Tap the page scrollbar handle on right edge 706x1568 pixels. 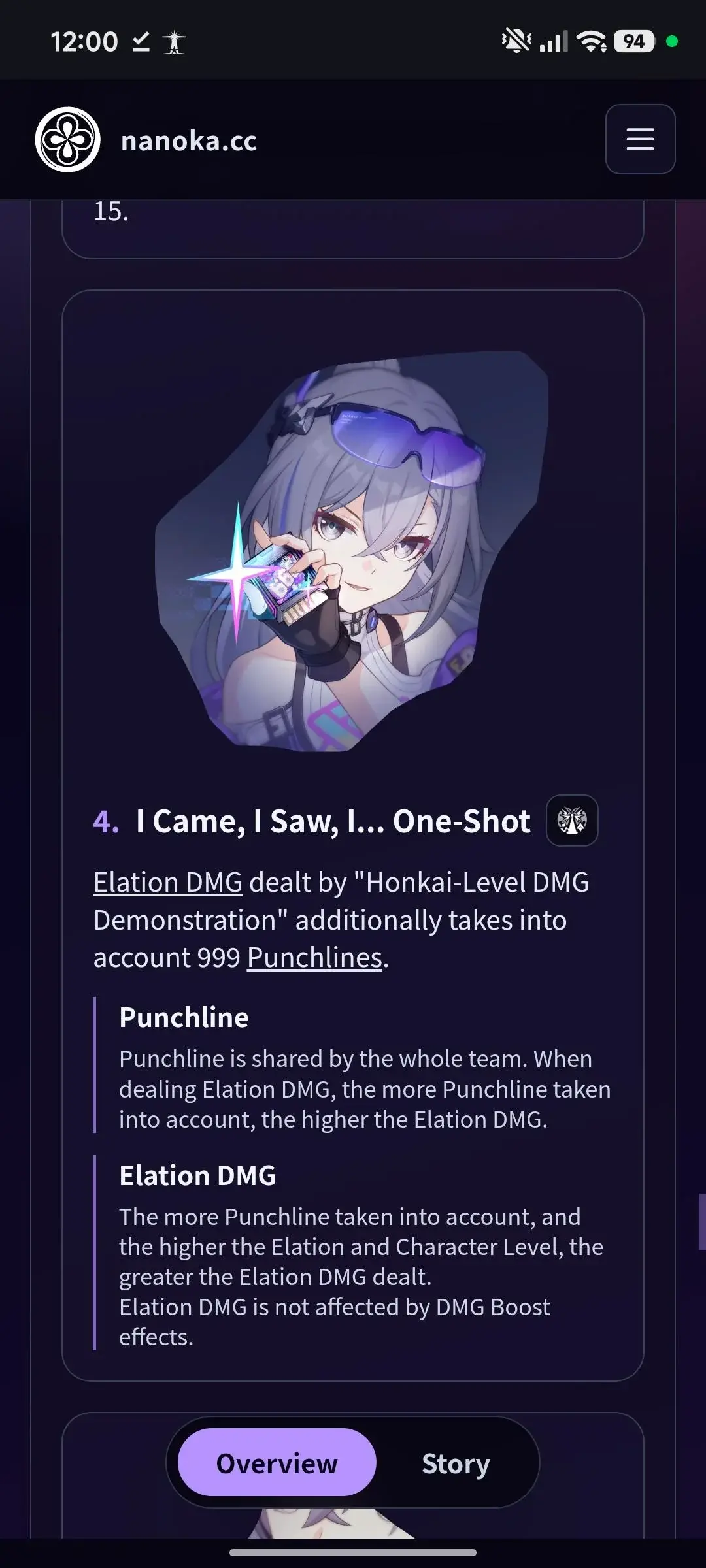702,1222
